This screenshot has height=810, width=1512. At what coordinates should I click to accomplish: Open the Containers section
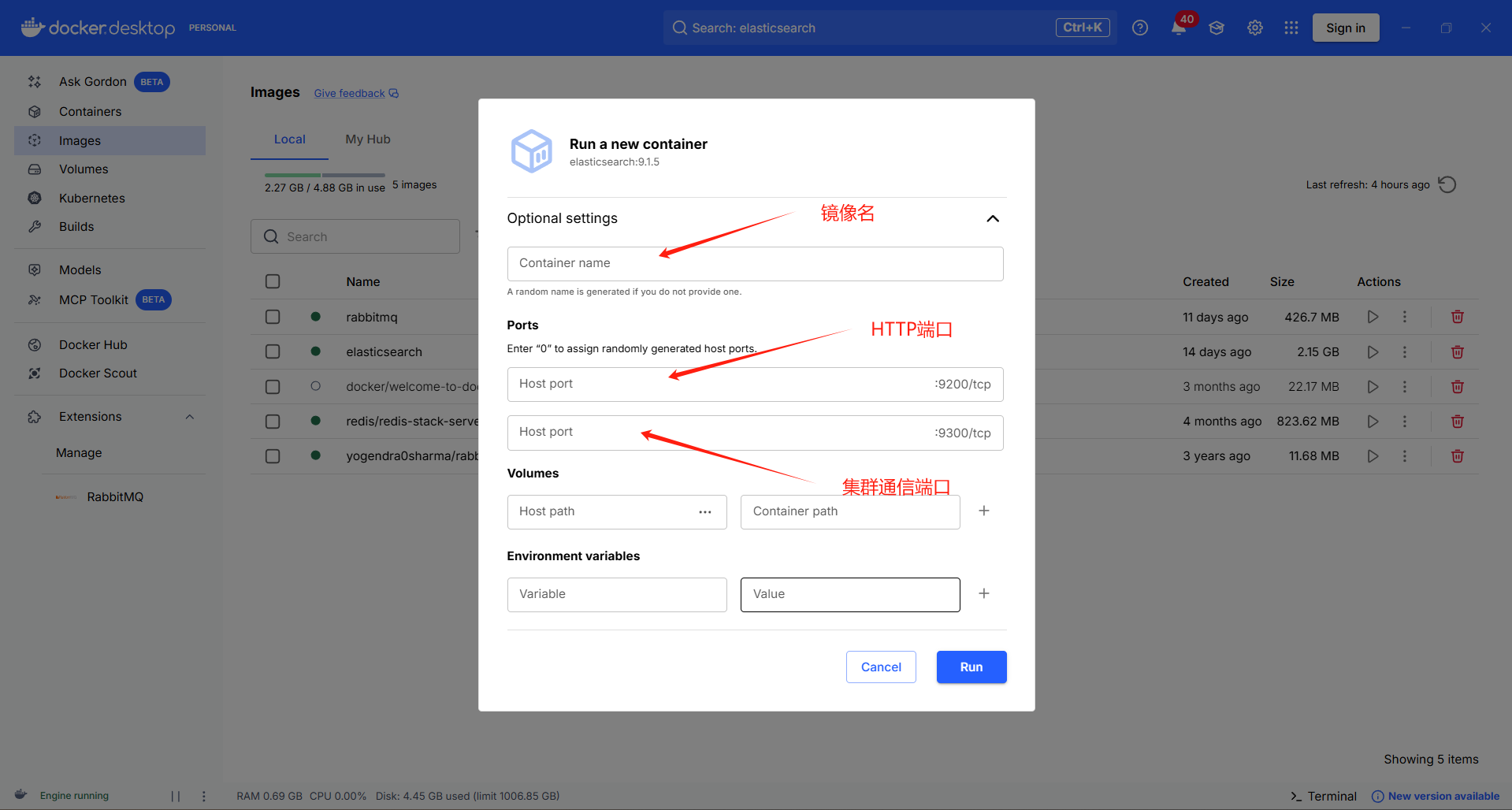[90, 111]
